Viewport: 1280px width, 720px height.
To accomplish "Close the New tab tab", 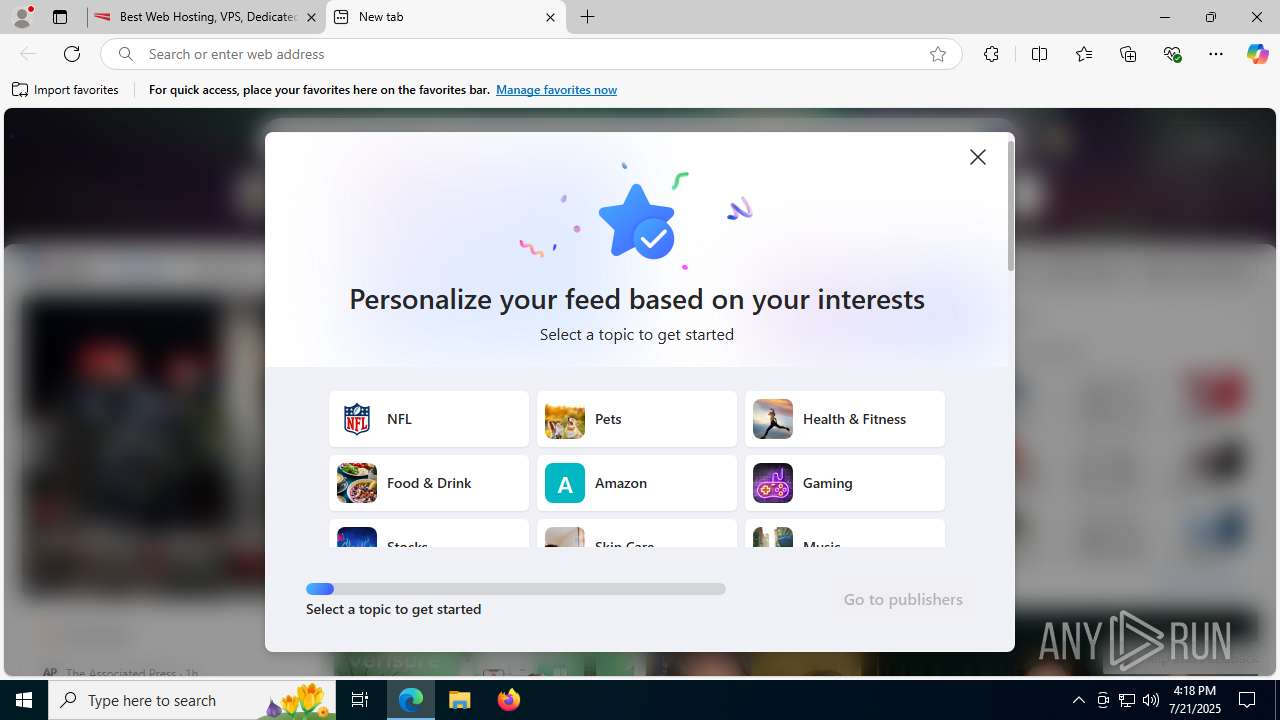I will (x=550, y=17).
